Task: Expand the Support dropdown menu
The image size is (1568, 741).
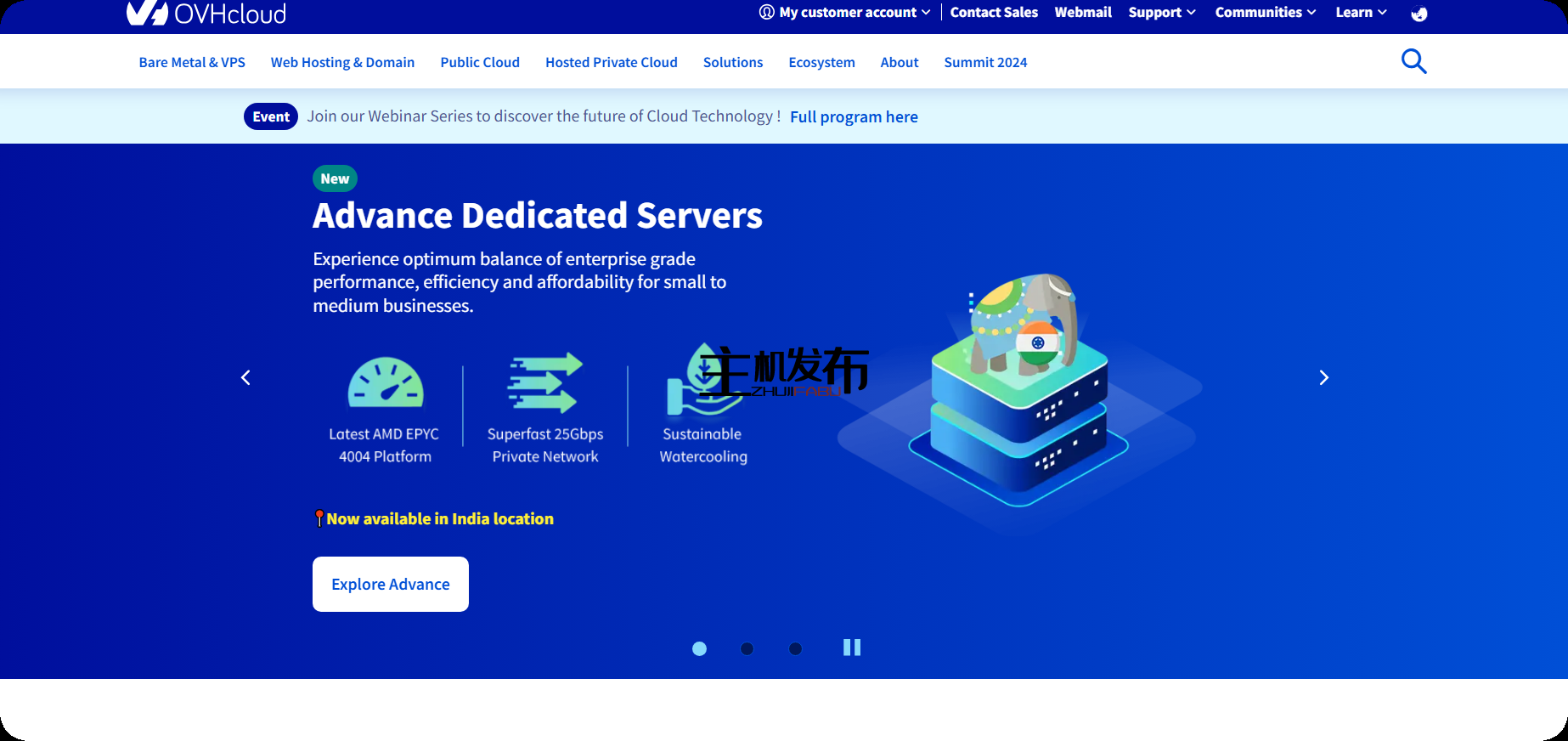Action: pyautogui.click(x=1161, y=13)
